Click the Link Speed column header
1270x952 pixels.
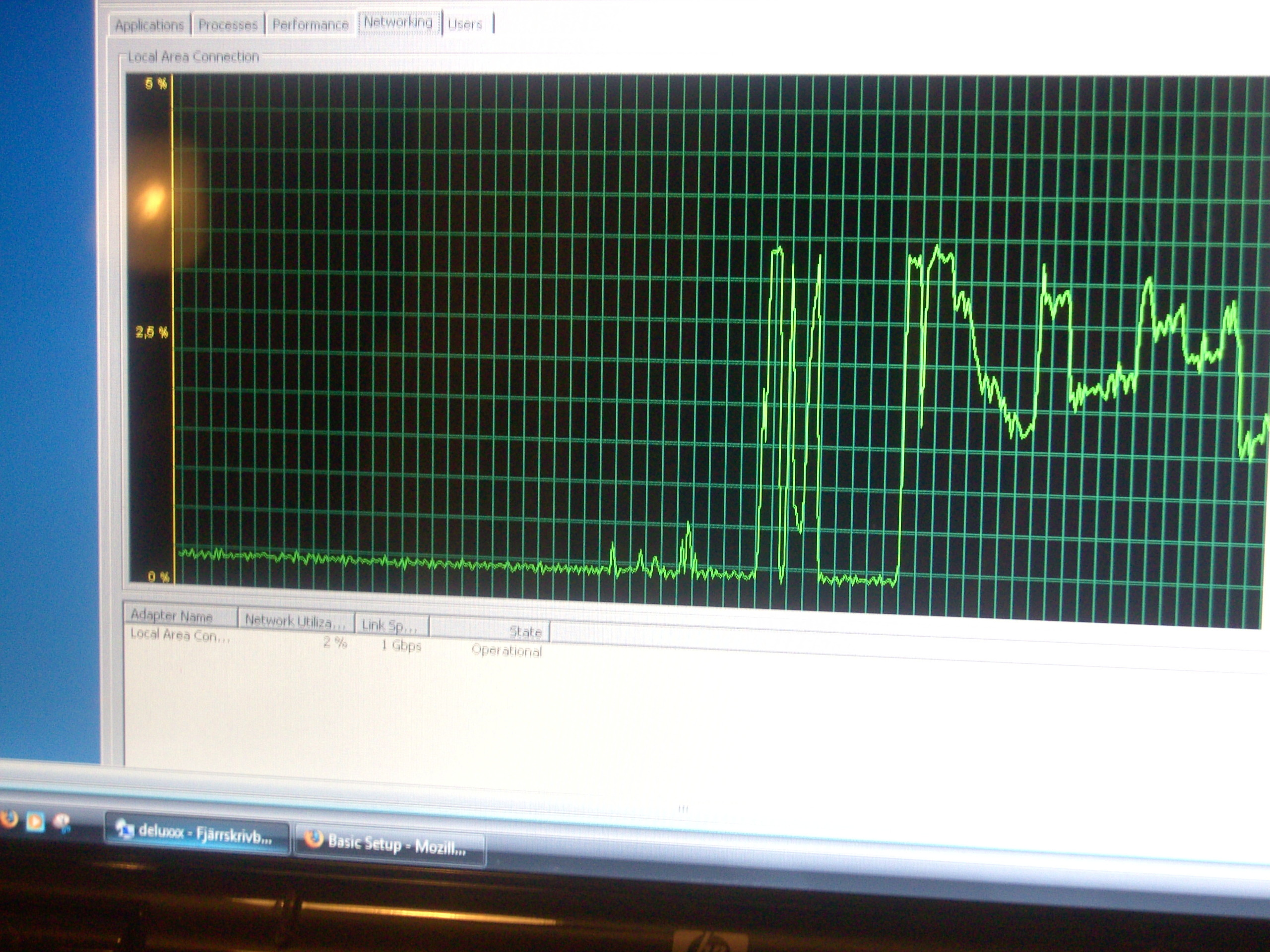pos(391,625)
